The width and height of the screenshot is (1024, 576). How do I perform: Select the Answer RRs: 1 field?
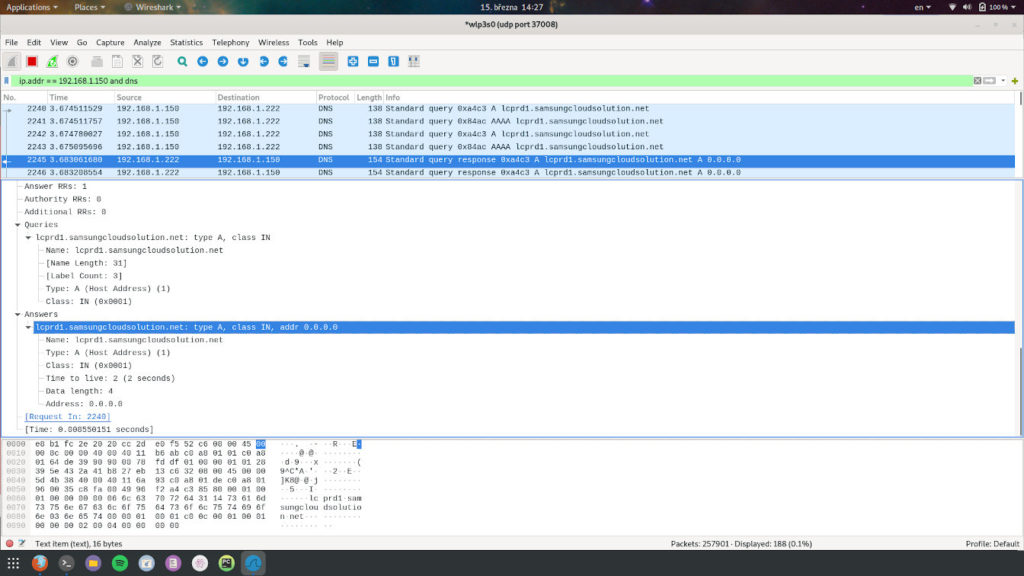[x=56, y=186]
